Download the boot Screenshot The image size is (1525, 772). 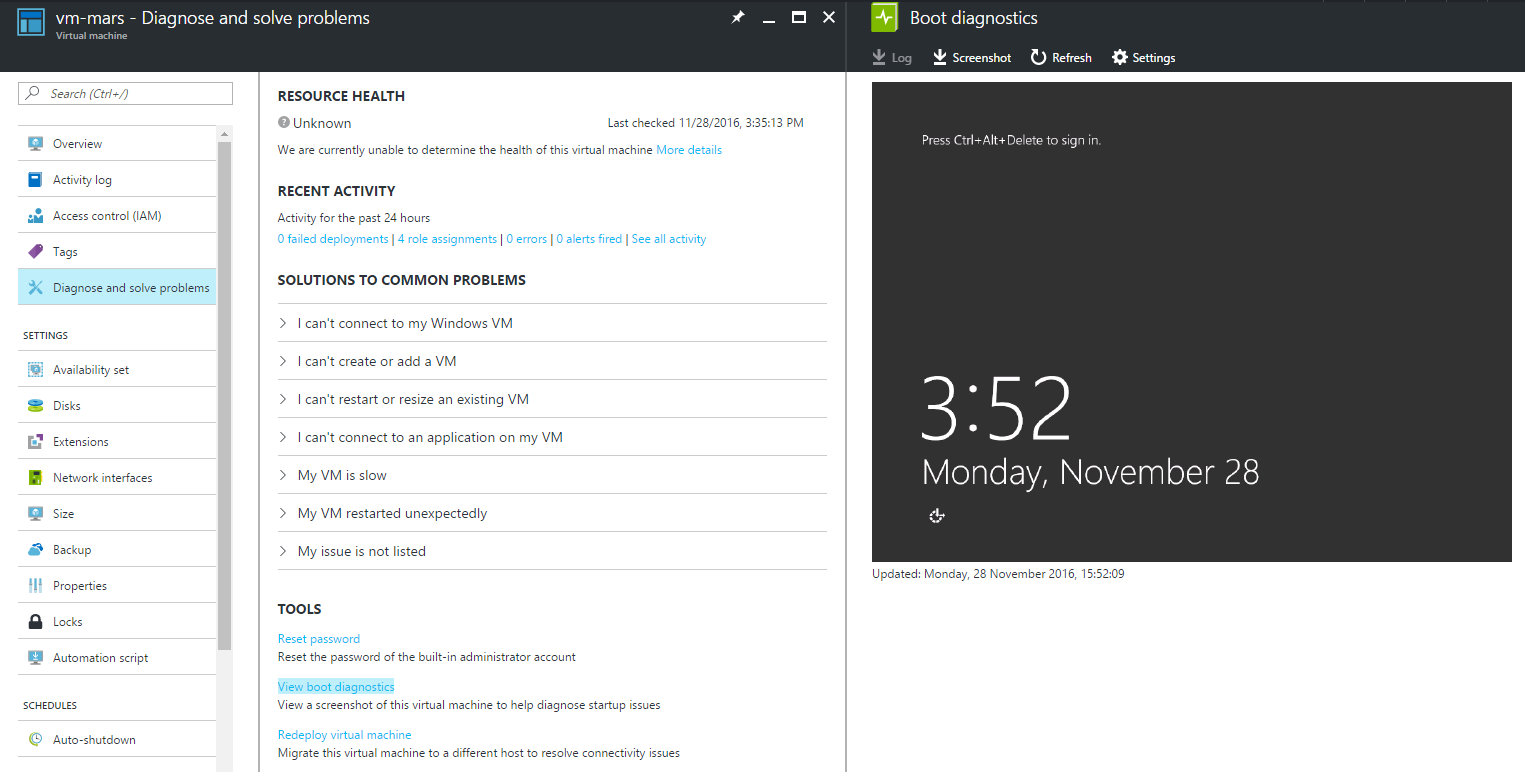coord(972,57)
